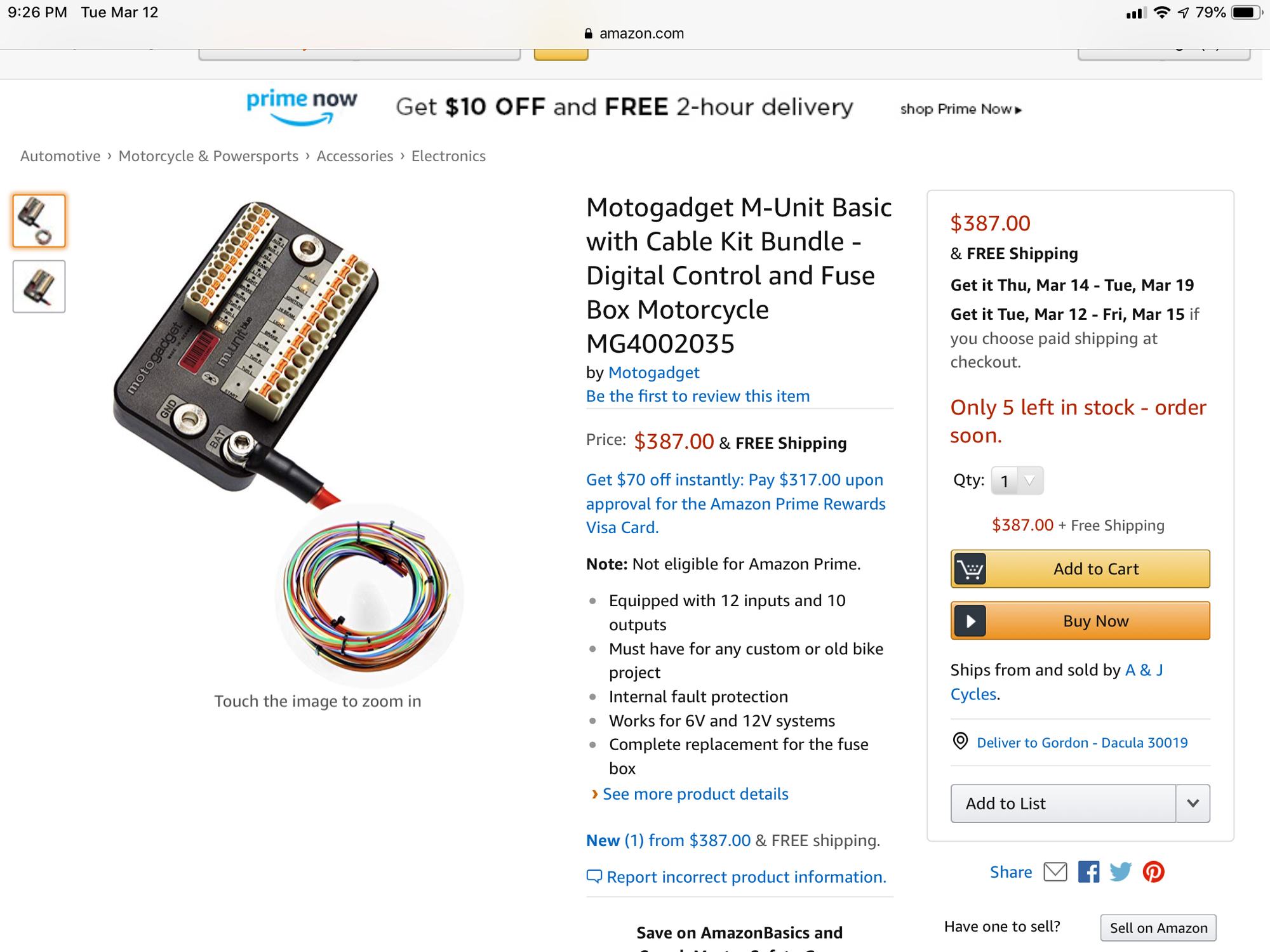
Task: Open shop Prime Now banner link
Action: click(x=961, y=109)
